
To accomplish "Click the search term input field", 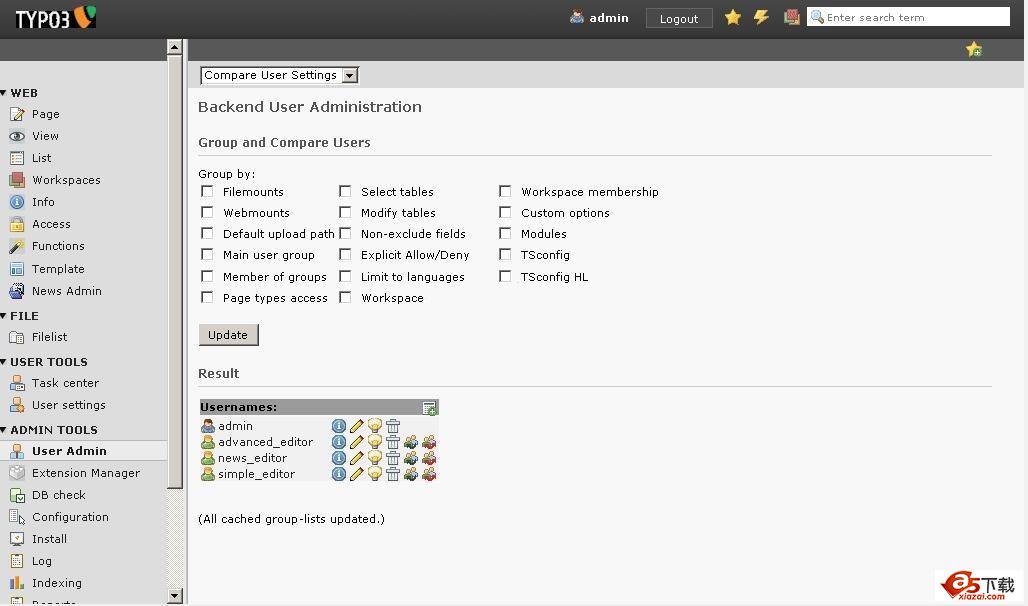I will pyautogui.click(x=908, y=17).
